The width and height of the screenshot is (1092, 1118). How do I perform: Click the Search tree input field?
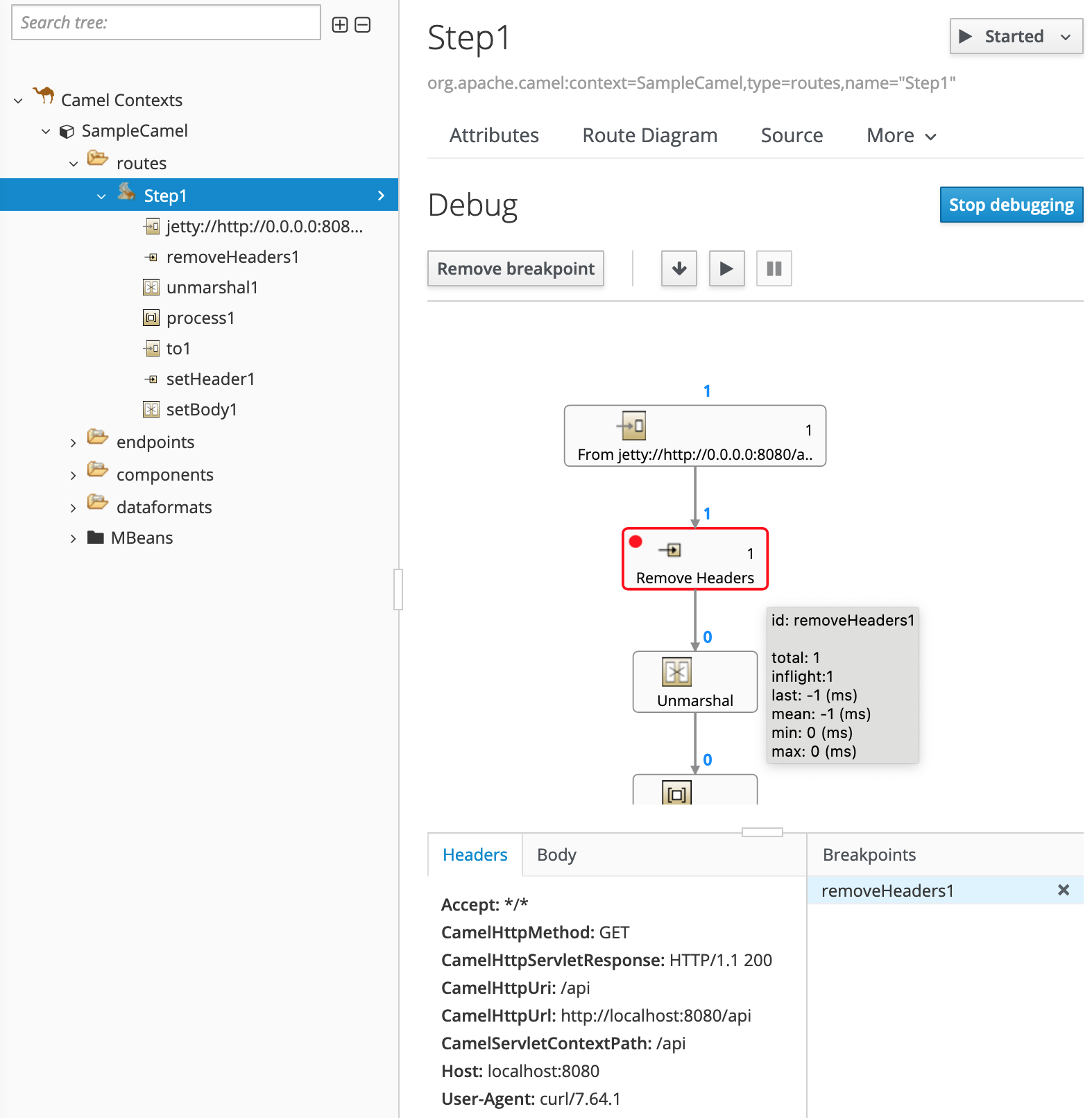(166, 23)
